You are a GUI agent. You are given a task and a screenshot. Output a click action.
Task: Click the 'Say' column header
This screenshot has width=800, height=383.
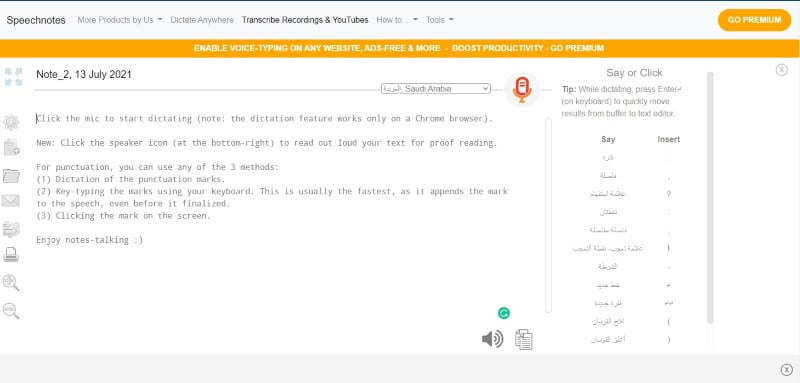pos(608,139)
